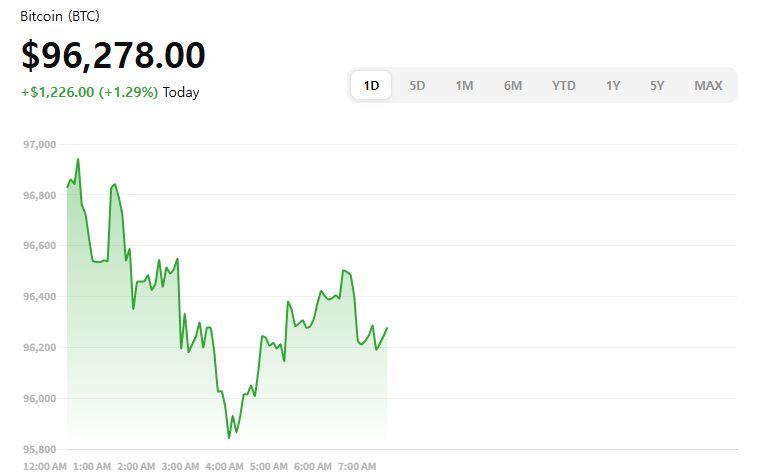
Task: Select the MAX time range
Action: coord(708,85)
